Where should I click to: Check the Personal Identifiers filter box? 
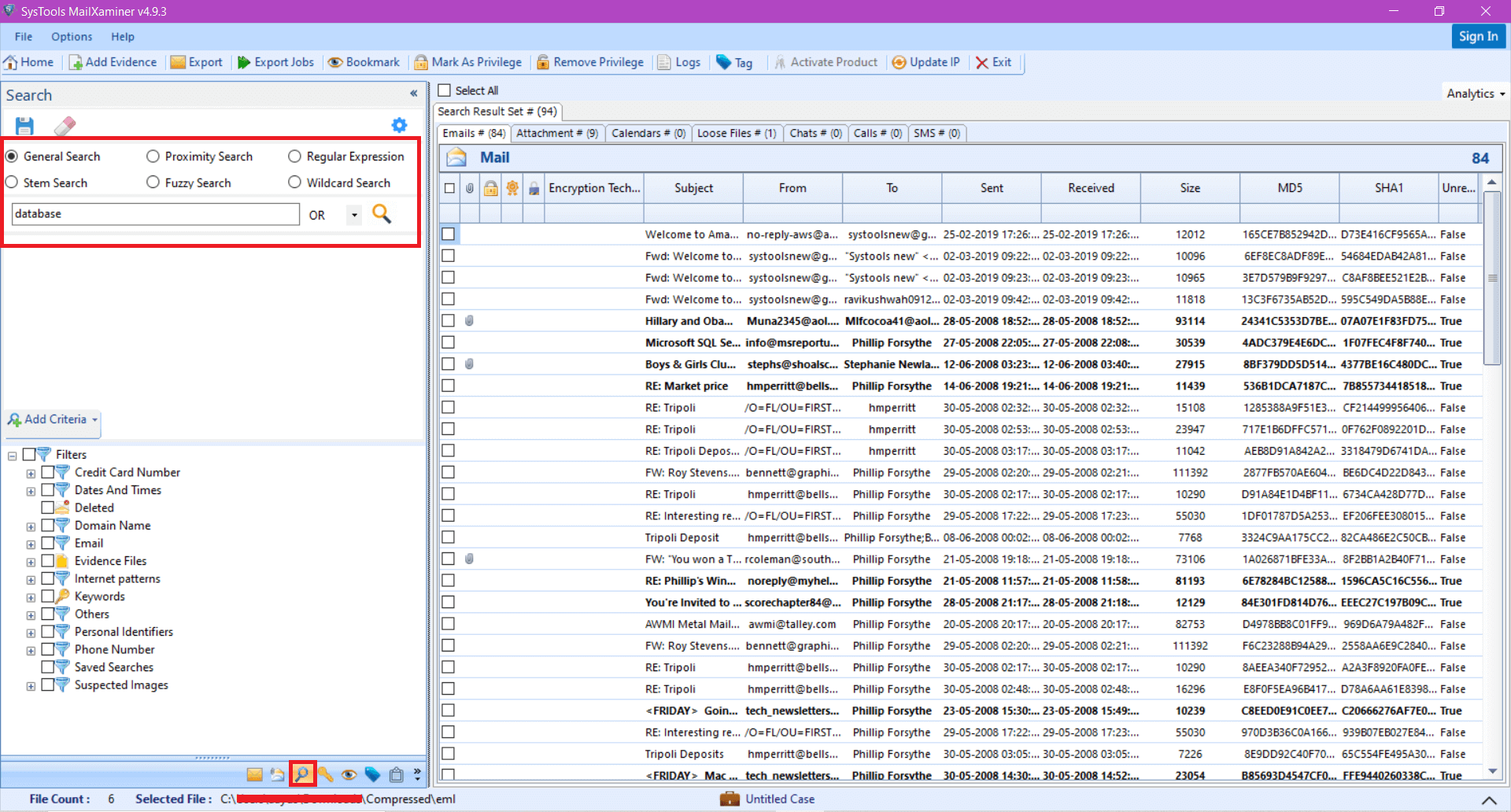point(48,632)
